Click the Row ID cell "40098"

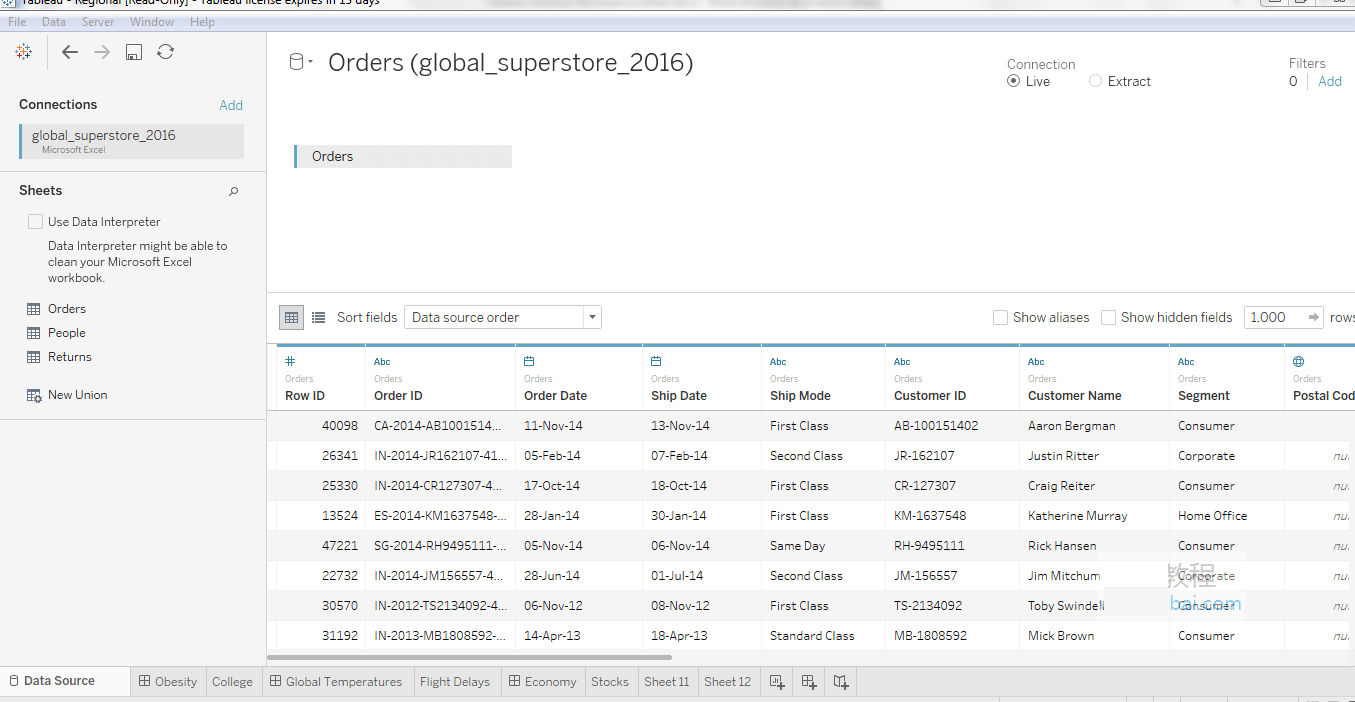click(340, 426)
